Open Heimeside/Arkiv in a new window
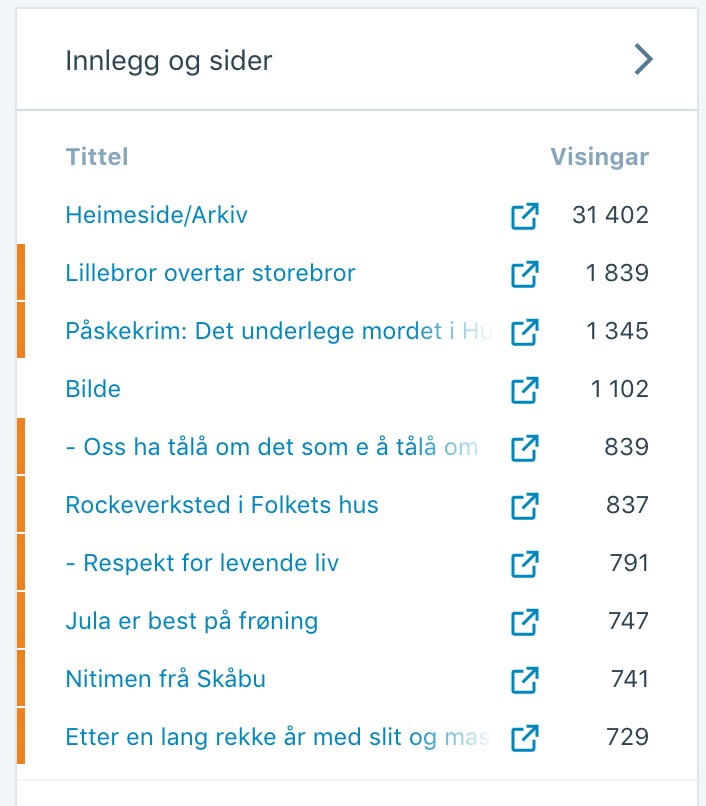706x806 pixels. click(525, 216)
